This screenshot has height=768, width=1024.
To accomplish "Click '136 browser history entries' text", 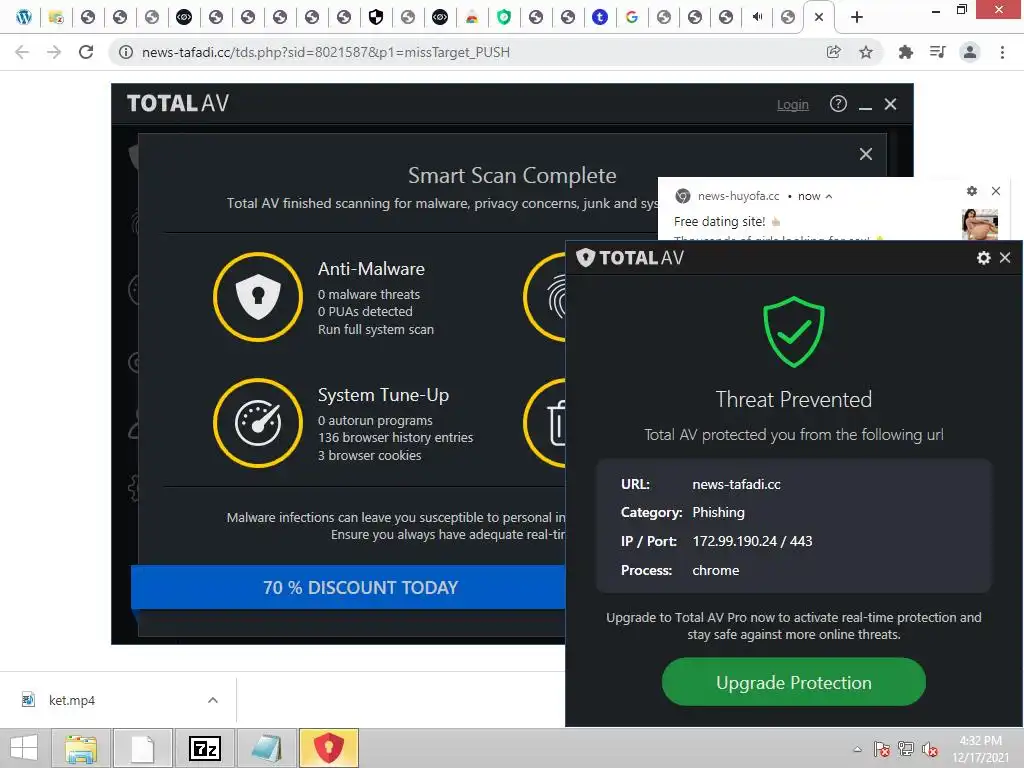I will (x=395, y=438).
